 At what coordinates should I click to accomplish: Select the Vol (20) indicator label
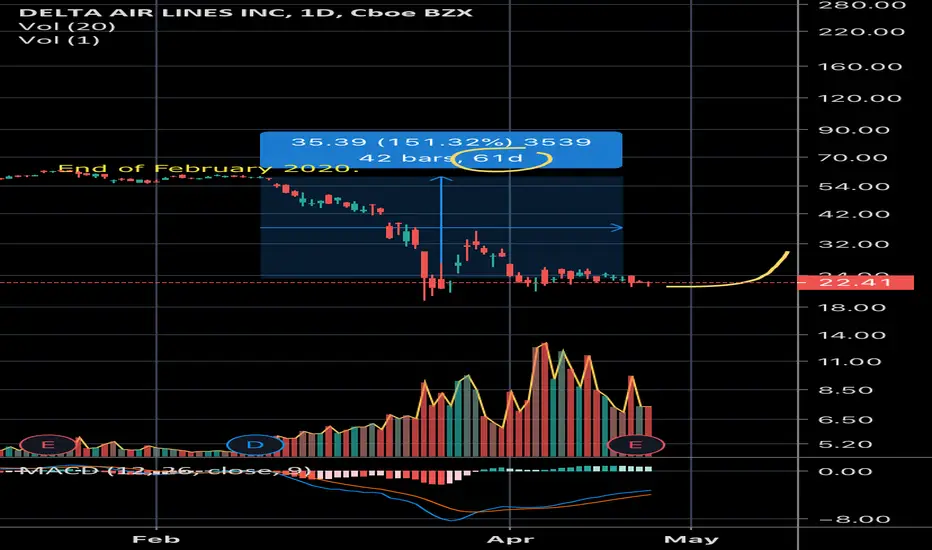click(x=67, y=26)
